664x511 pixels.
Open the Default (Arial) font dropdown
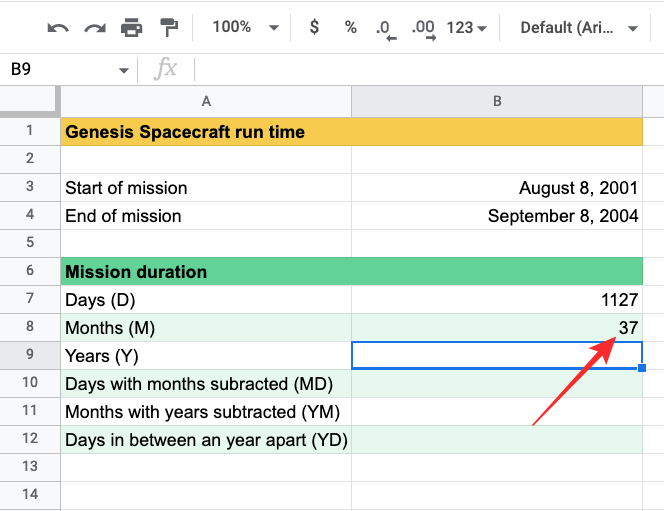(x=578, y=28)
